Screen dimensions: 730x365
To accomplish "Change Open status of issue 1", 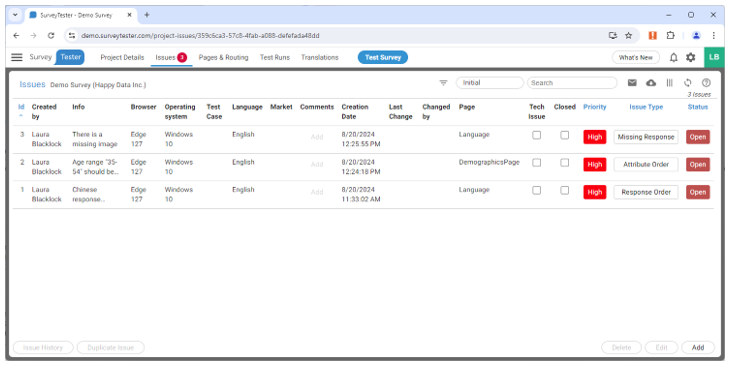I will coord(697,192).
